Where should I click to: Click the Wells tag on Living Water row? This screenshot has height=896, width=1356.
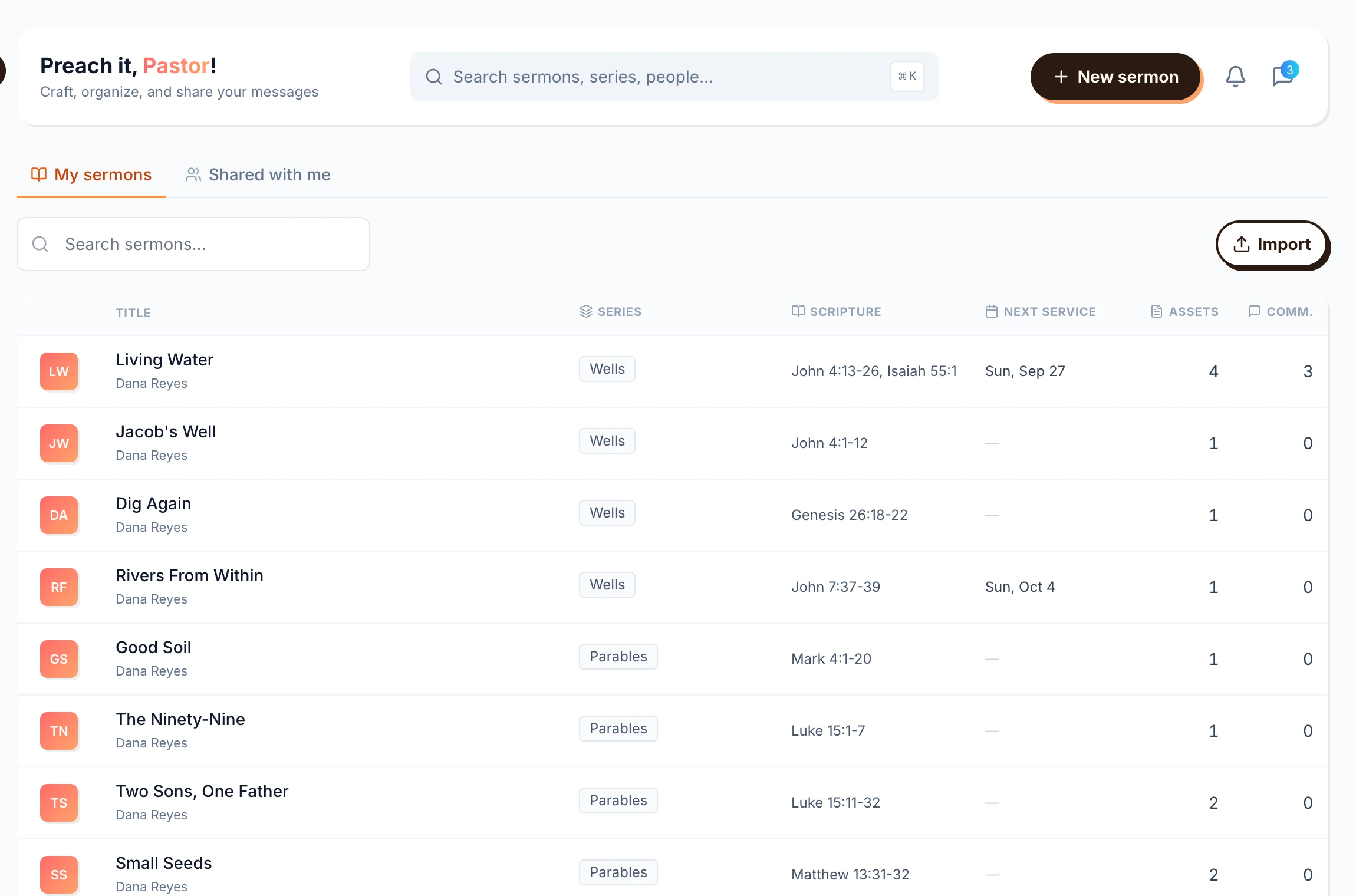coord(607,369)
